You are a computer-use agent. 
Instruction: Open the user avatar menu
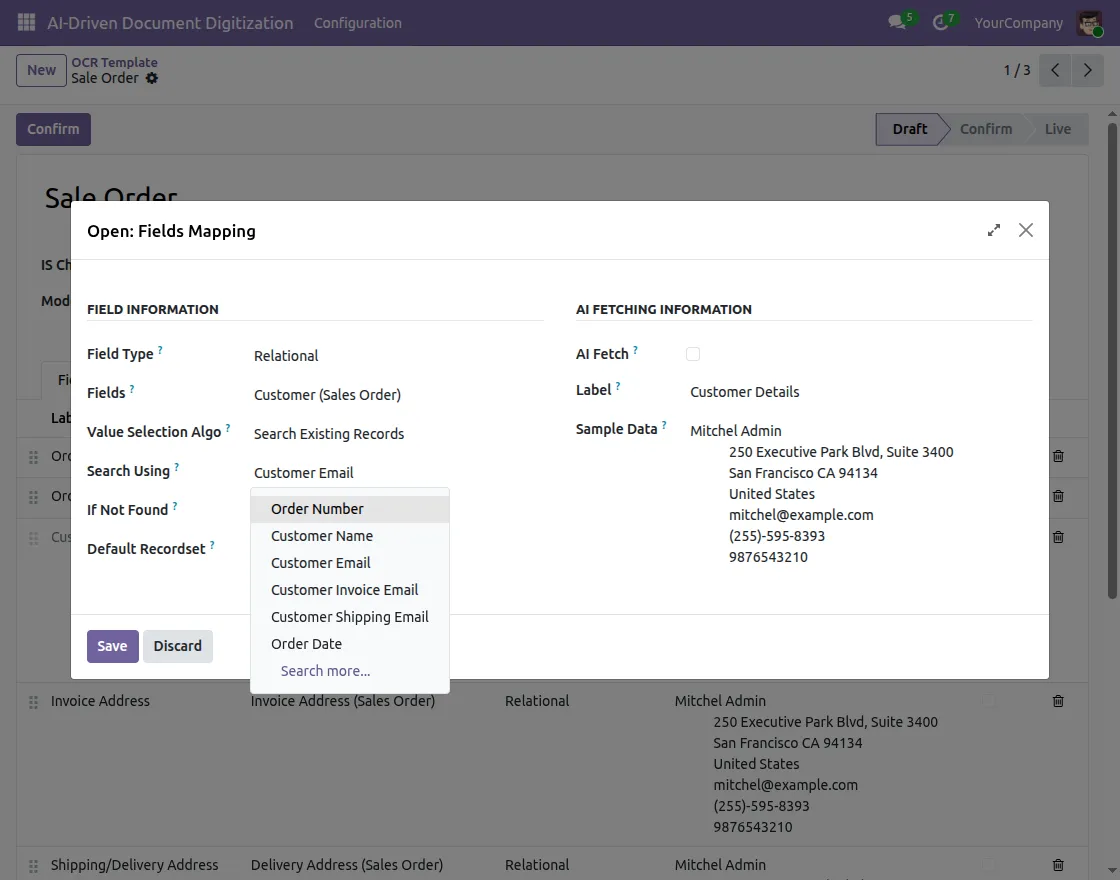point(1089,23)
